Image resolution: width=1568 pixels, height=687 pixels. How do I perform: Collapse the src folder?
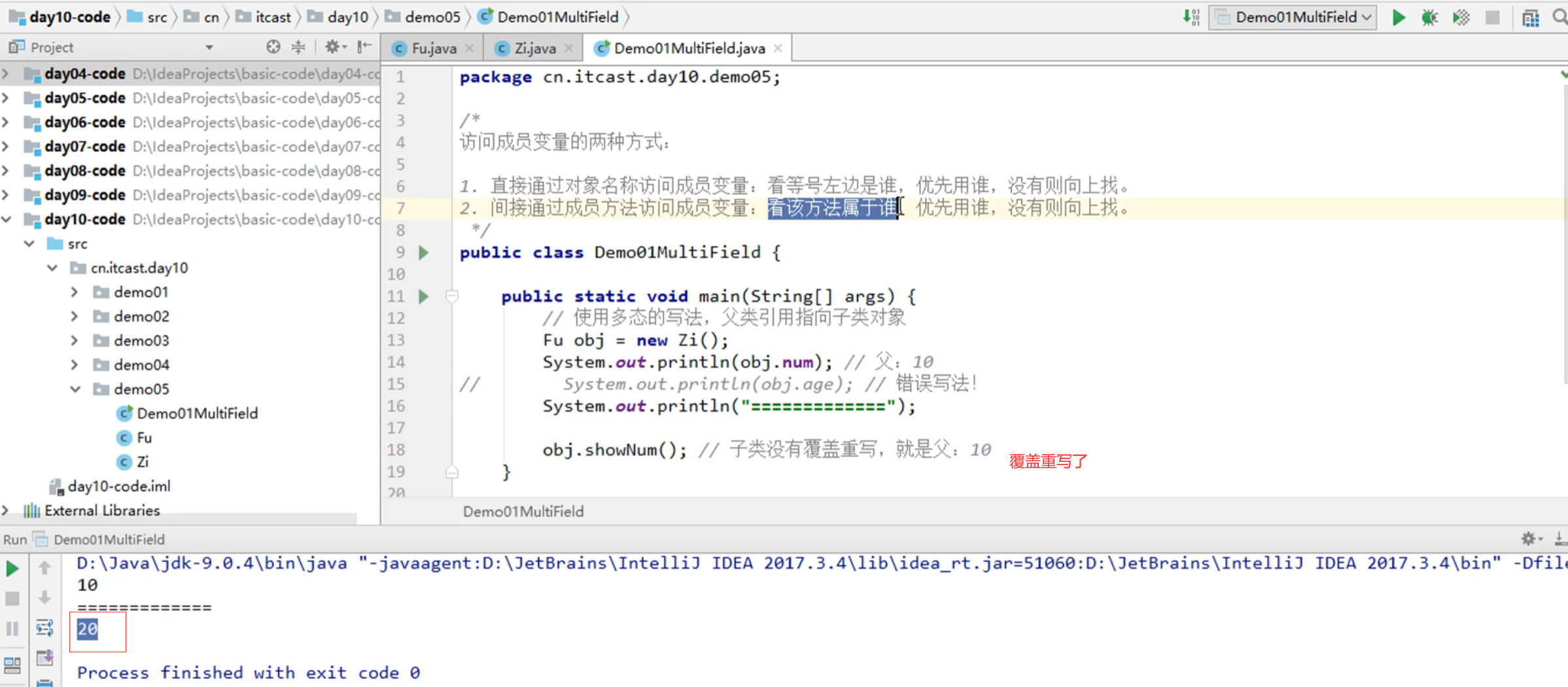tap(30, 243)
